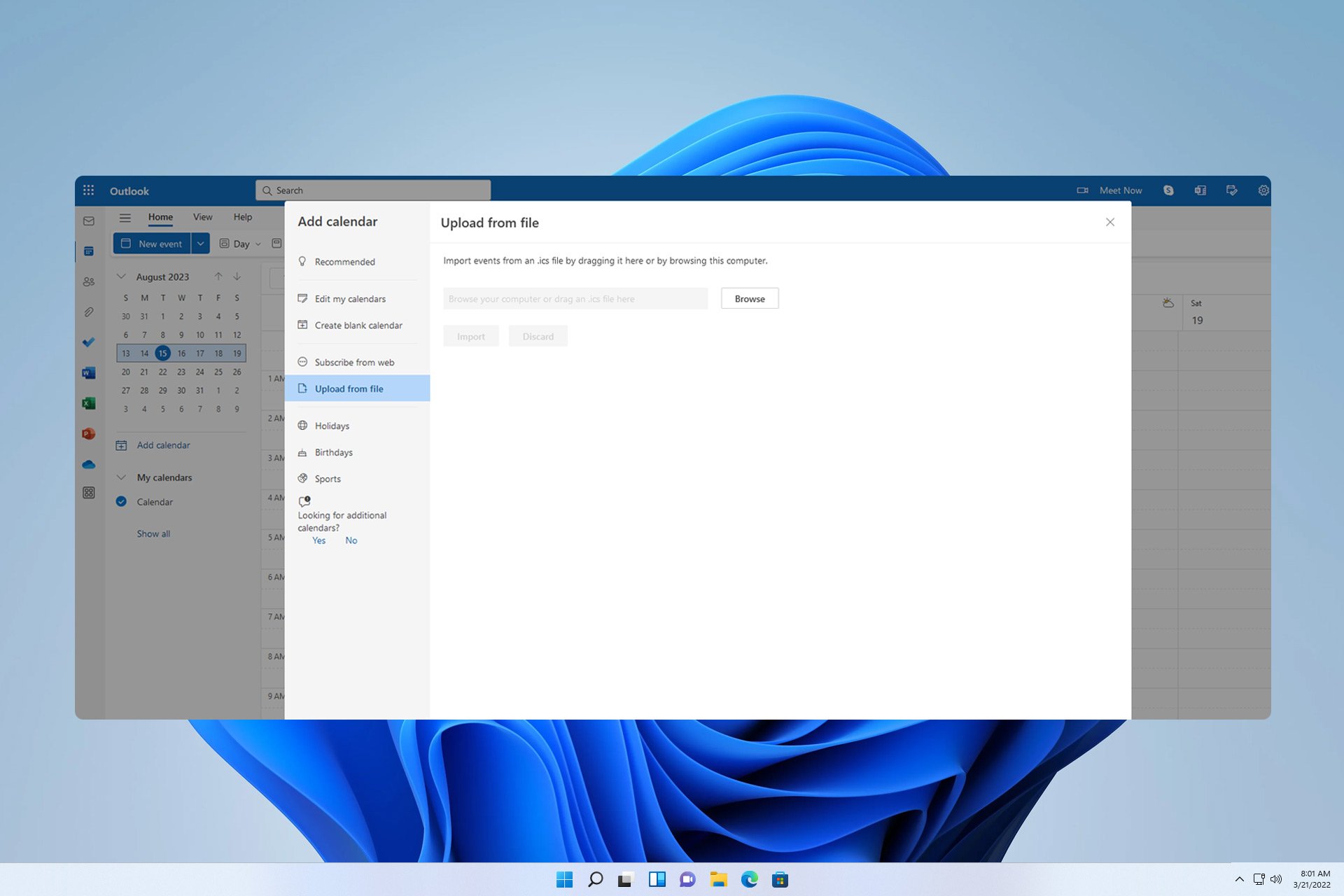This screenshot has width=1344, height=896.
Task: Launch PowerPoint from the sidebar
Action: pyautogui.click(x=89, y=434)
